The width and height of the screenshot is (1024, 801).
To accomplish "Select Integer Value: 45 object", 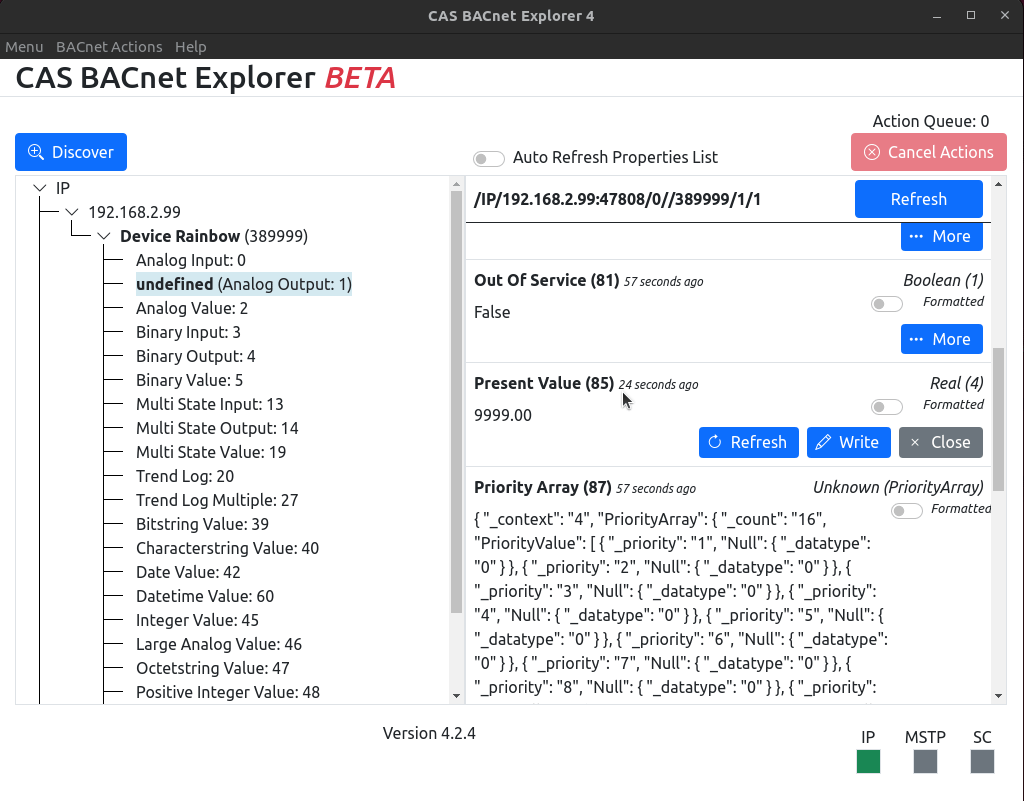I will click(x=197, y=621).
